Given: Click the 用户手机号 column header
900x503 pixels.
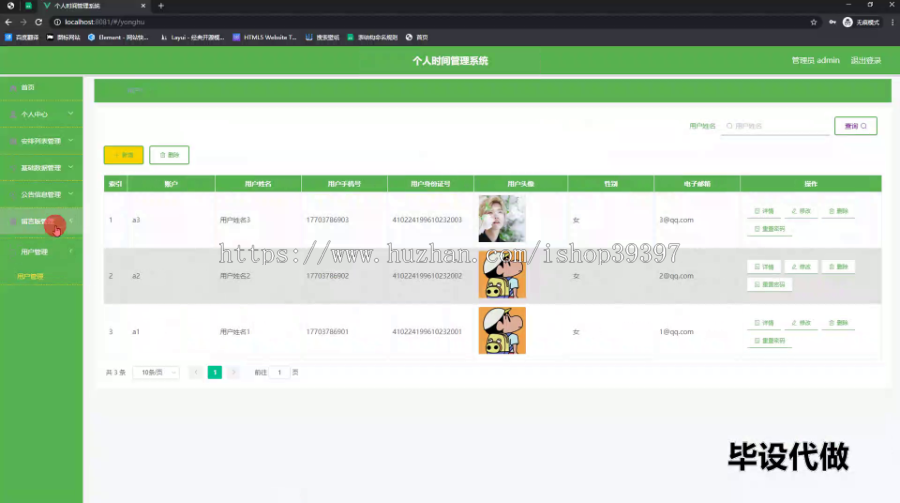Looking at the screenshot, I should coord(344,184).
